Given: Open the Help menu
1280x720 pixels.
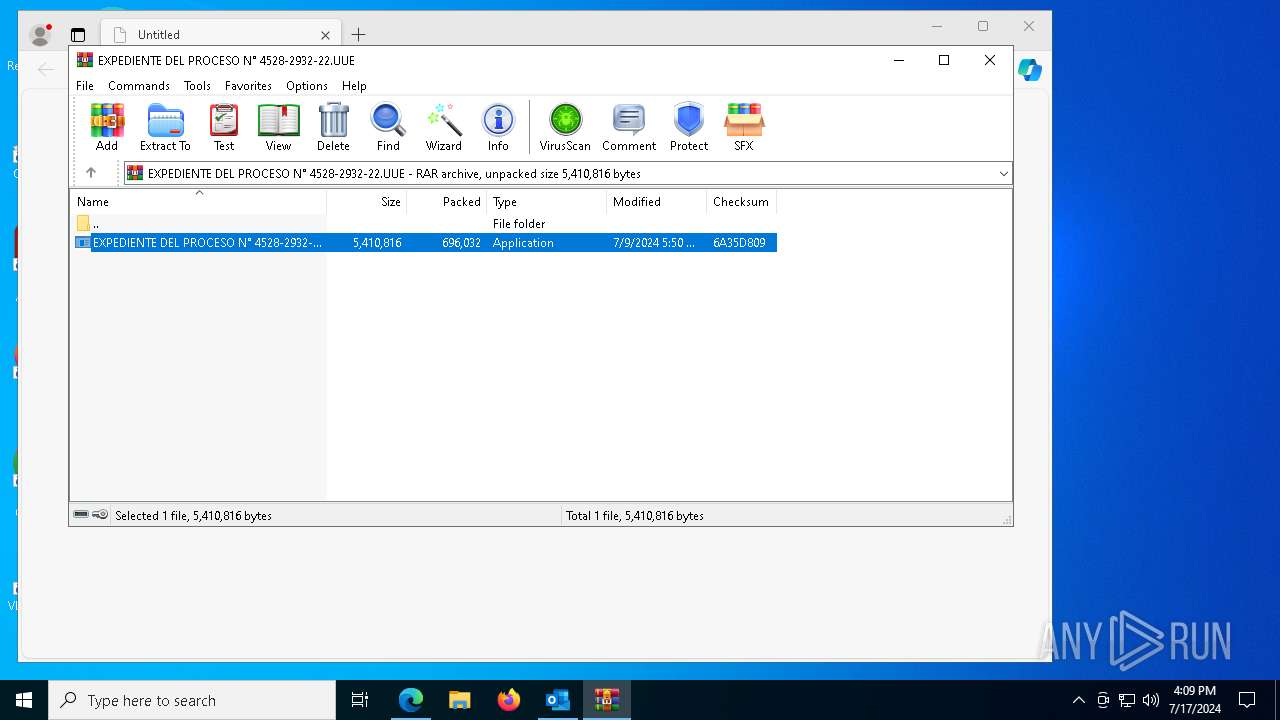Looking at the screenshot, I should tap(354, 86).
